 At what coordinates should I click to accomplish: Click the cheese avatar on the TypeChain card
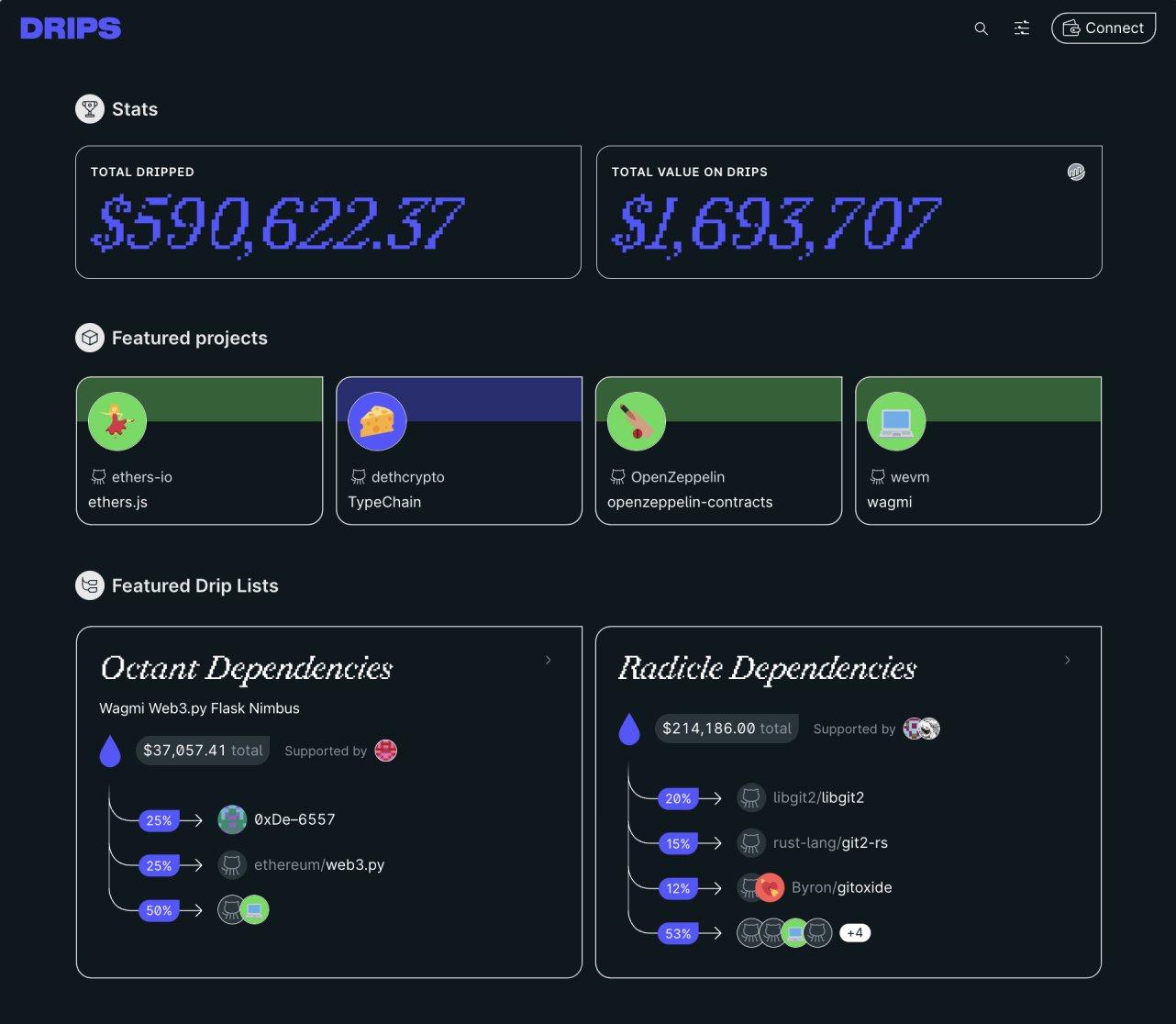(376, 421)
